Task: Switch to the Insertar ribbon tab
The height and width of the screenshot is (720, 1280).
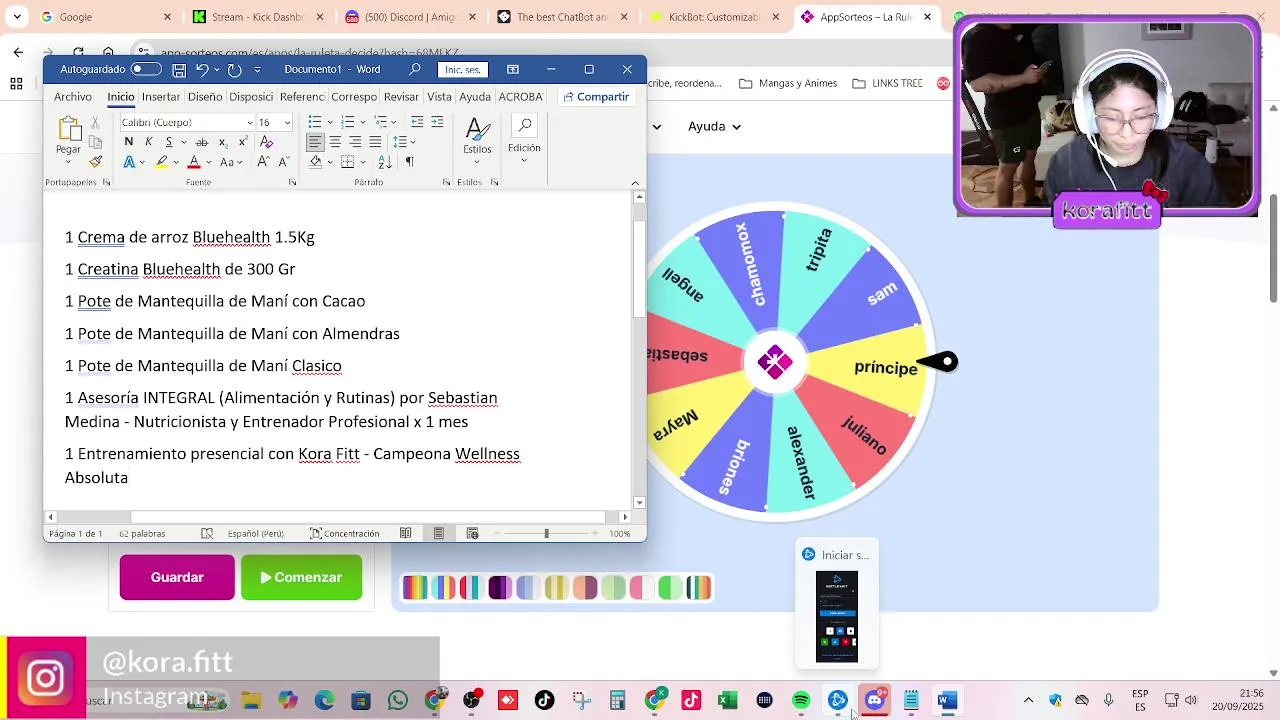Action: [x=161, y=97]
